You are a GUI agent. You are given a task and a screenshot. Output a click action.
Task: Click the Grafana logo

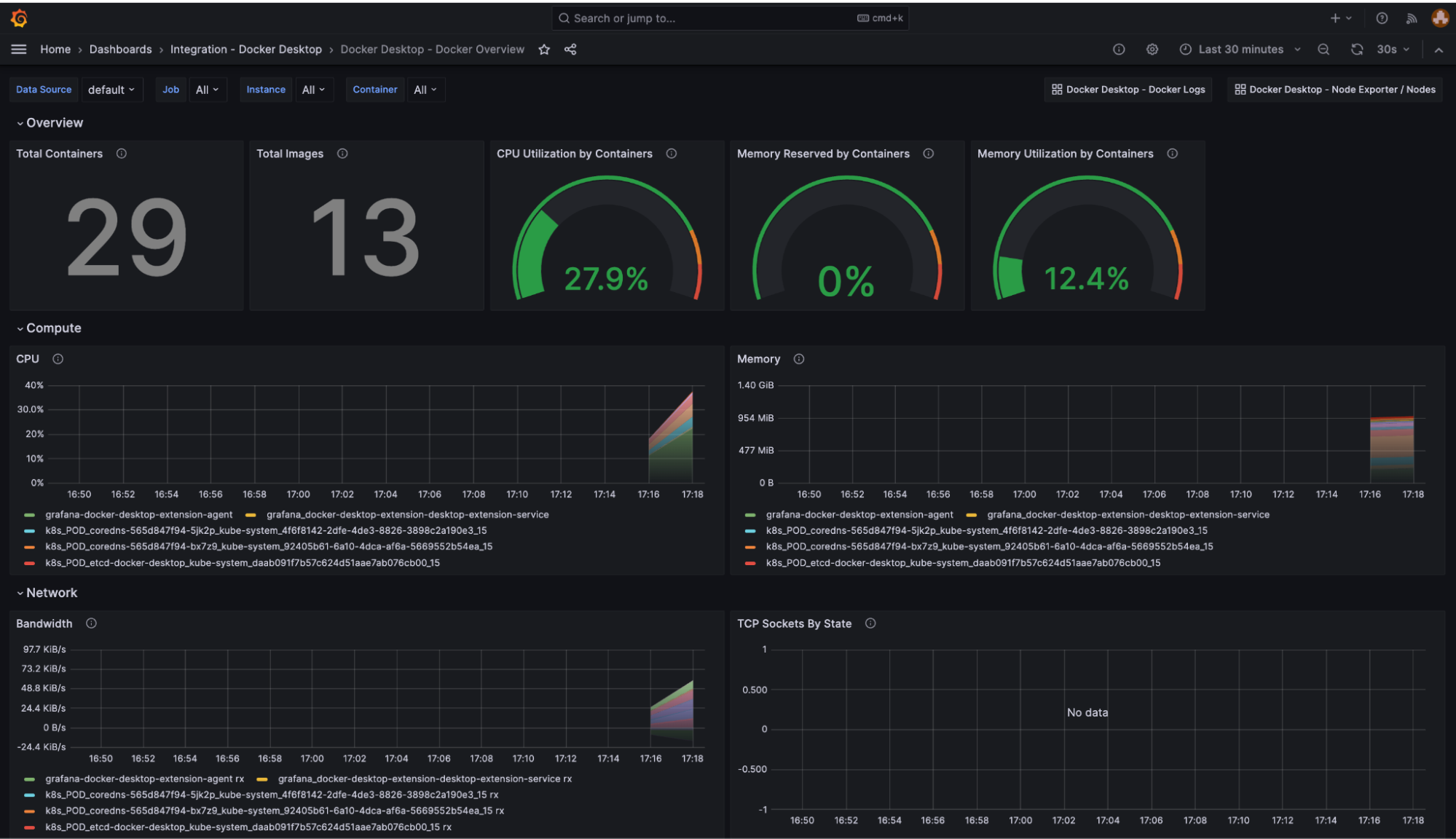coord(19,17)
